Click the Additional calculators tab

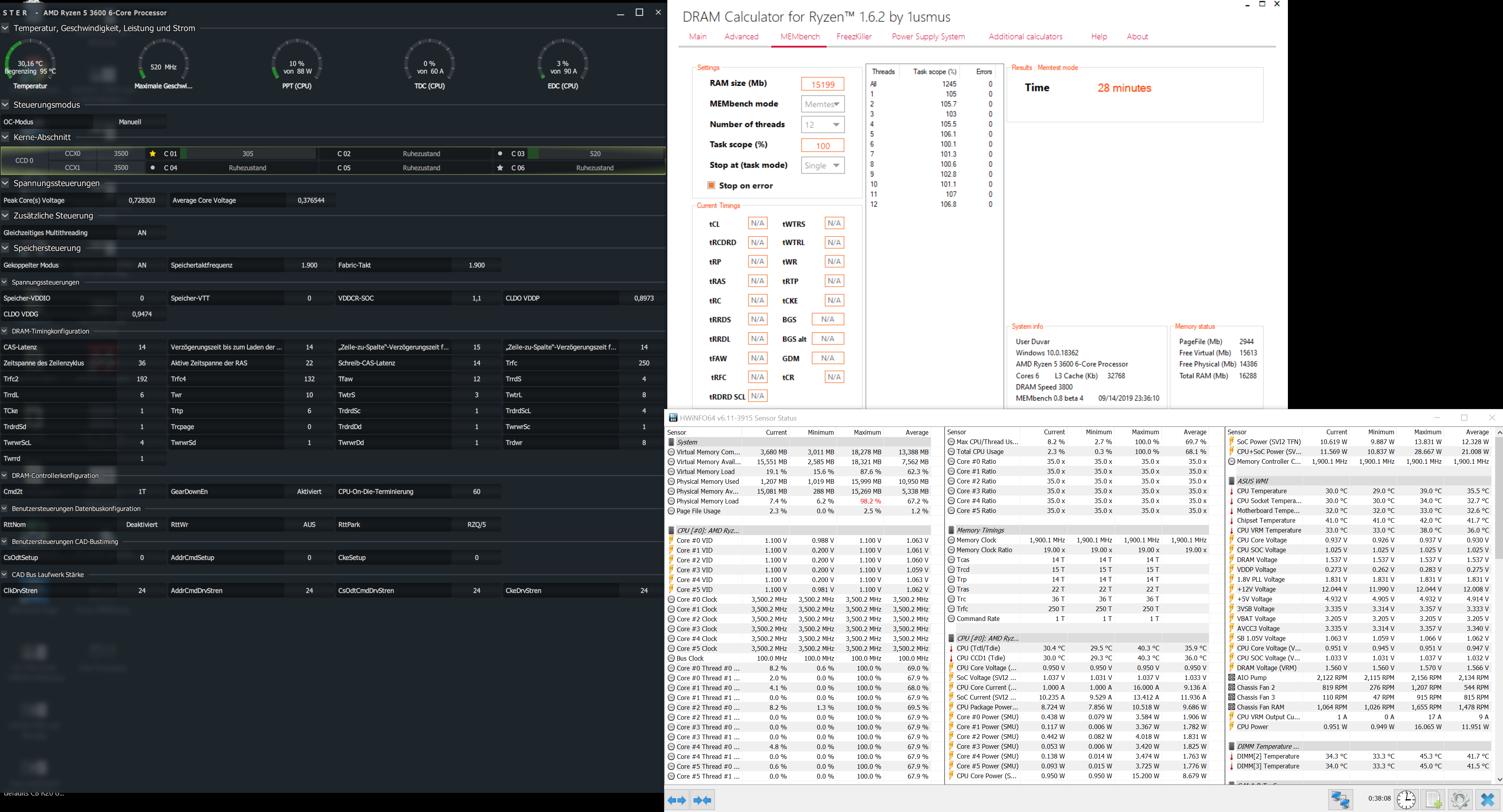pyautogui.click(x=1025, y=37)
